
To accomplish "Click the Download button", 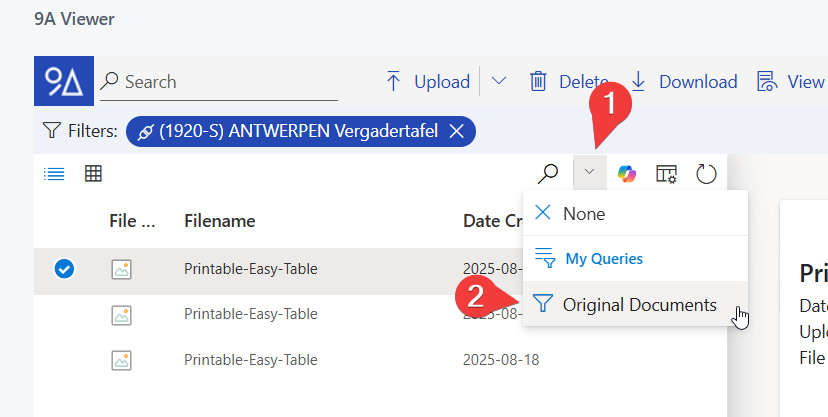I will (x=684, y=82).
